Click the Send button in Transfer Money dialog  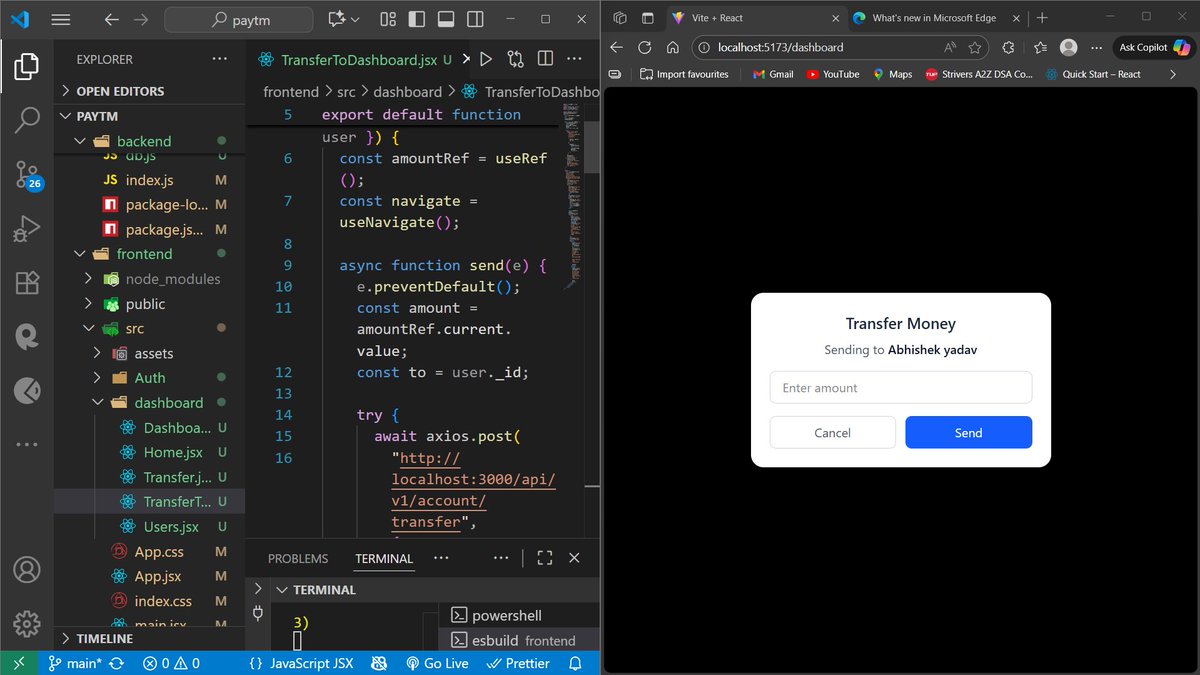click(967, 433)
